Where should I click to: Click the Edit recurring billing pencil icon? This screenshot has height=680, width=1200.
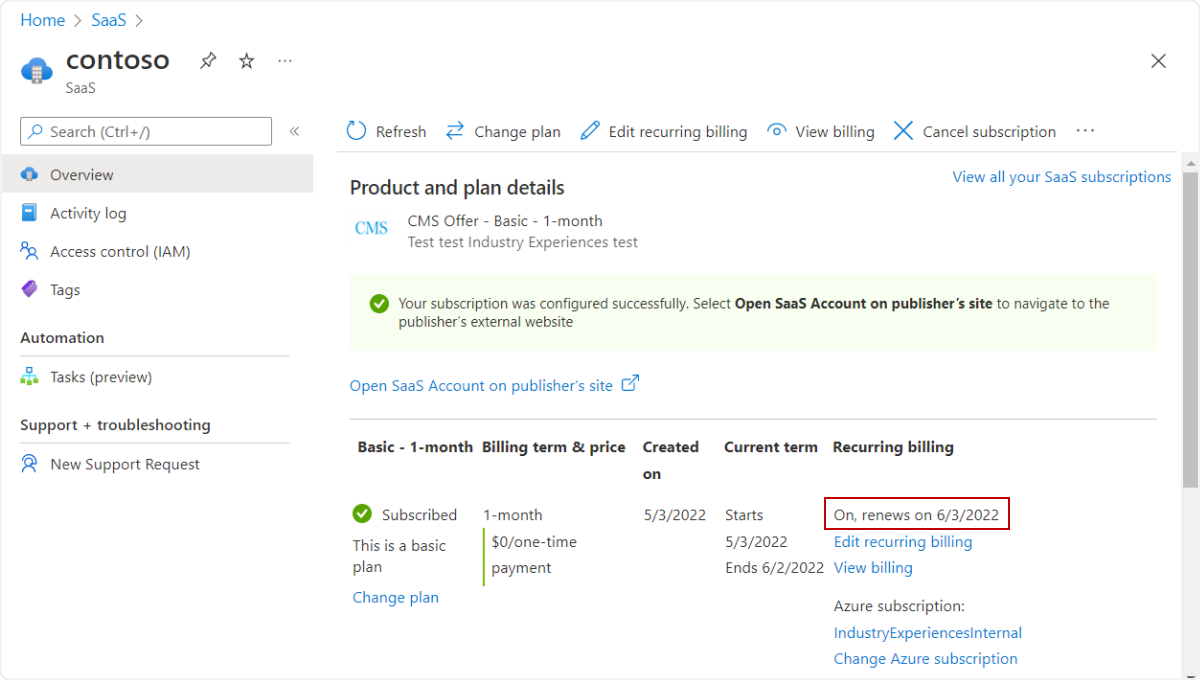point(590,131)
